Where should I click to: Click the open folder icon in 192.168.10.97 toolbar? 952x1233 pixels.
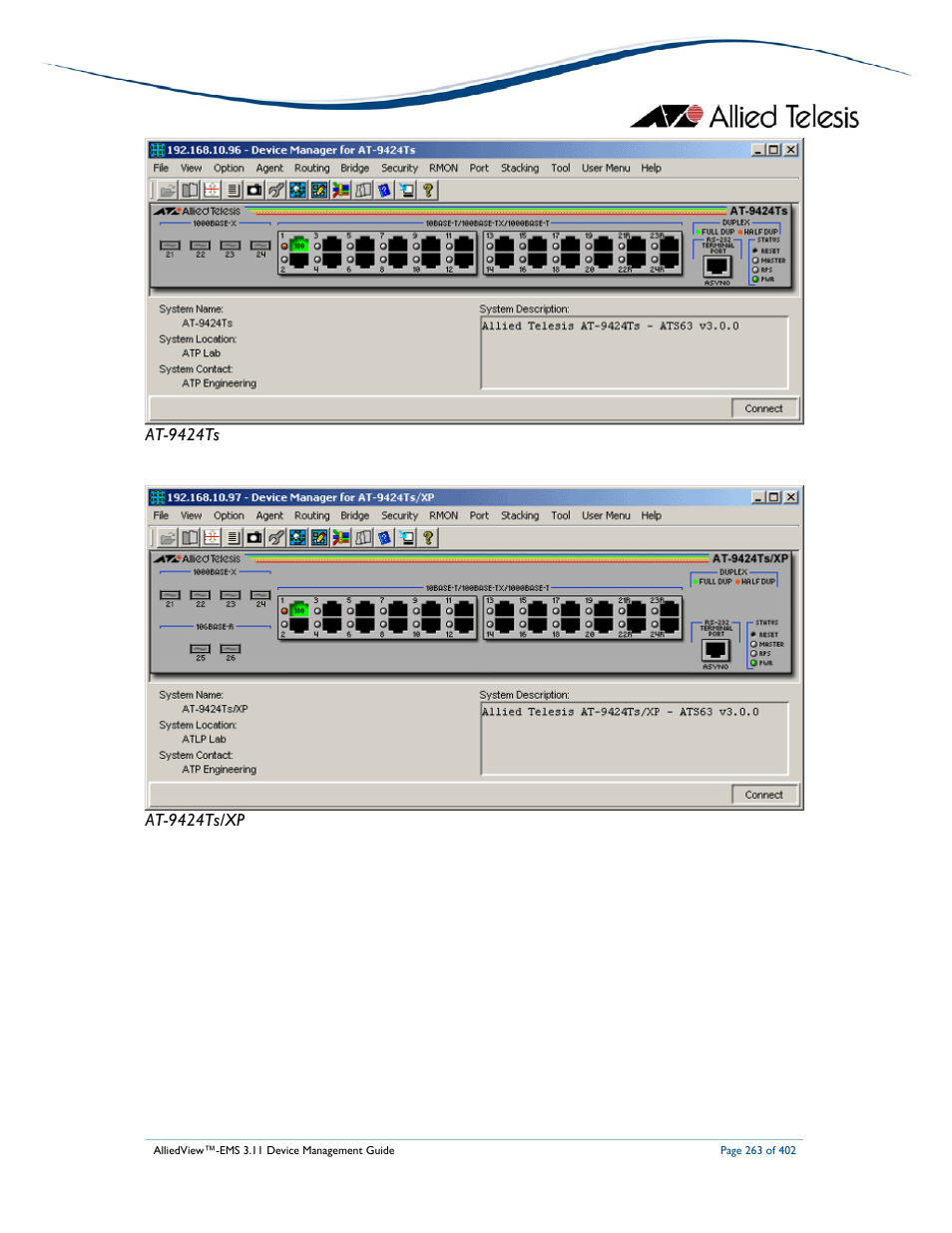pos(168,537)
